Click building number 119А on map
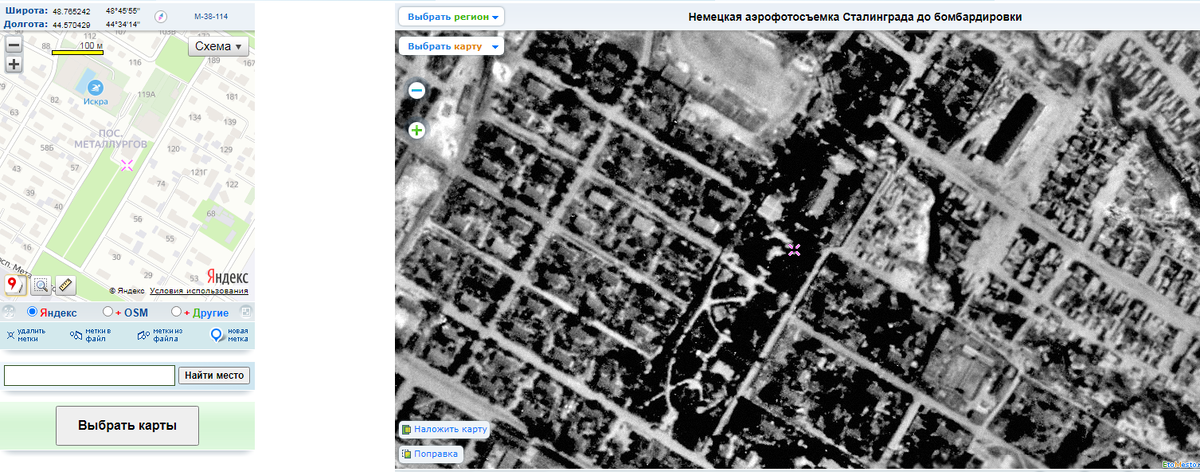This screenshot has width=1200, height=472. tap(147, 94)
